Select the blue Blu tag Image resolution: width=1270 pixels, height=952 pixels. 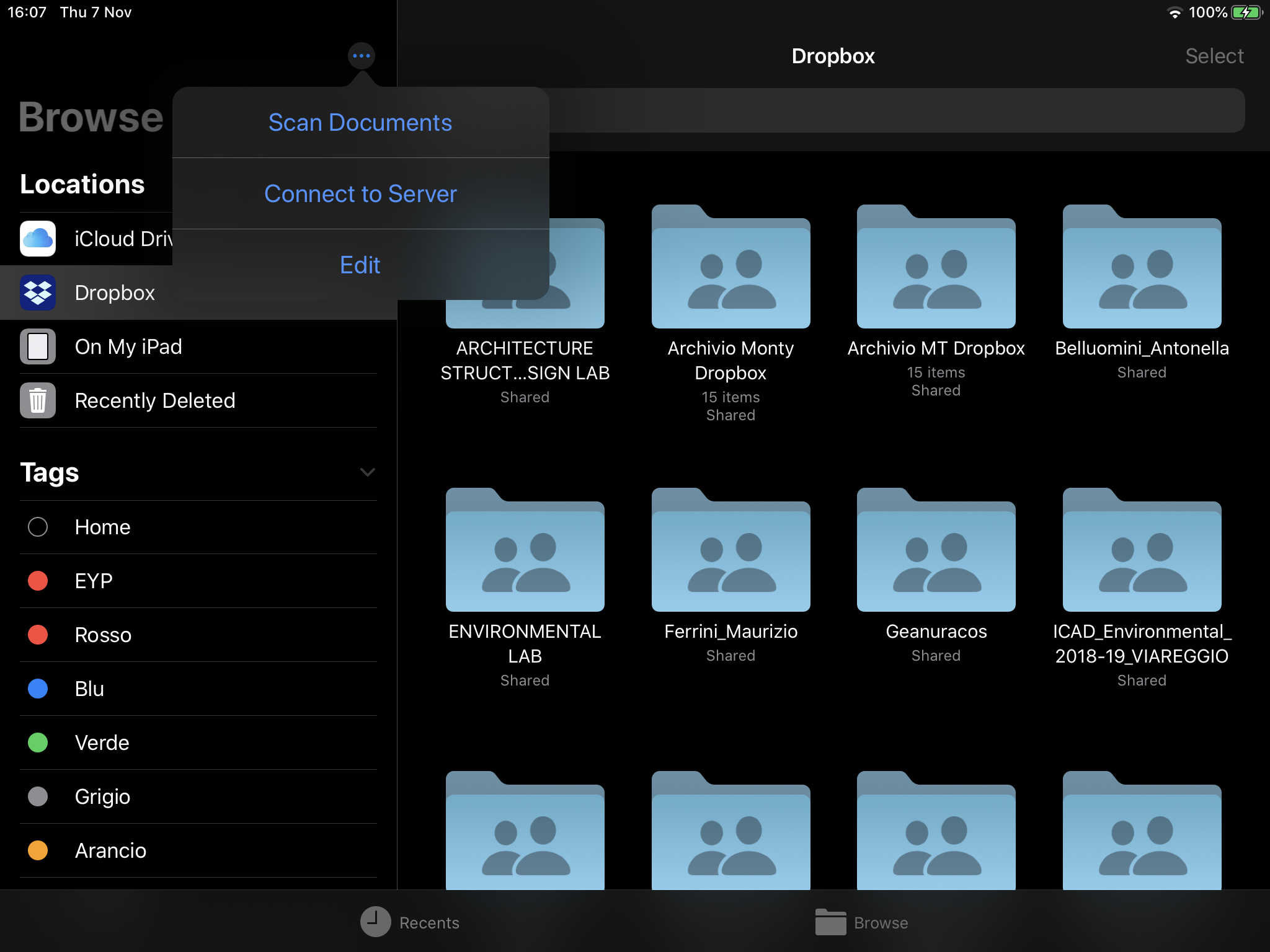click(x=38, y=689)
